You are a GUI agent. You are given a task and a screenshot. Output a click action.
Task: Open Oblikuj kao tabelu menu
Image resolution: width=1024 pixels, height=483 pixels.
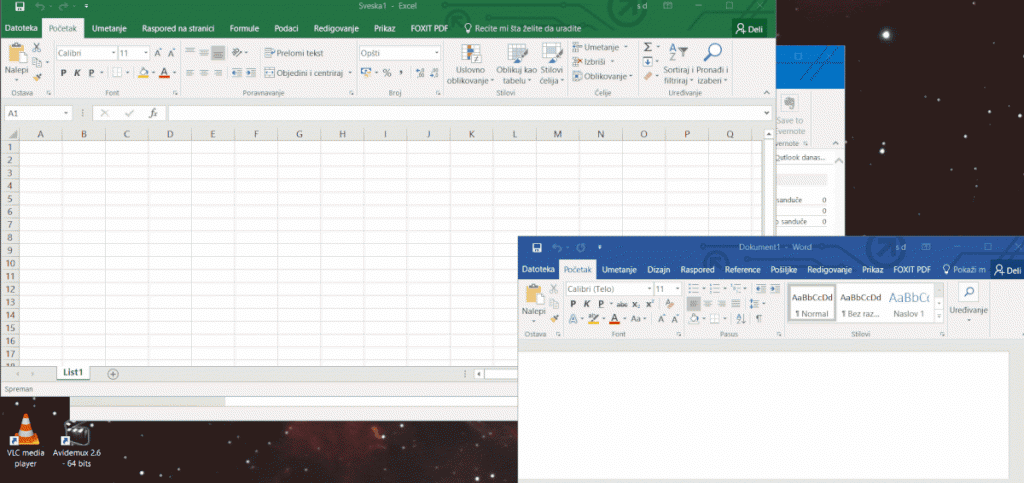[517, 64]
